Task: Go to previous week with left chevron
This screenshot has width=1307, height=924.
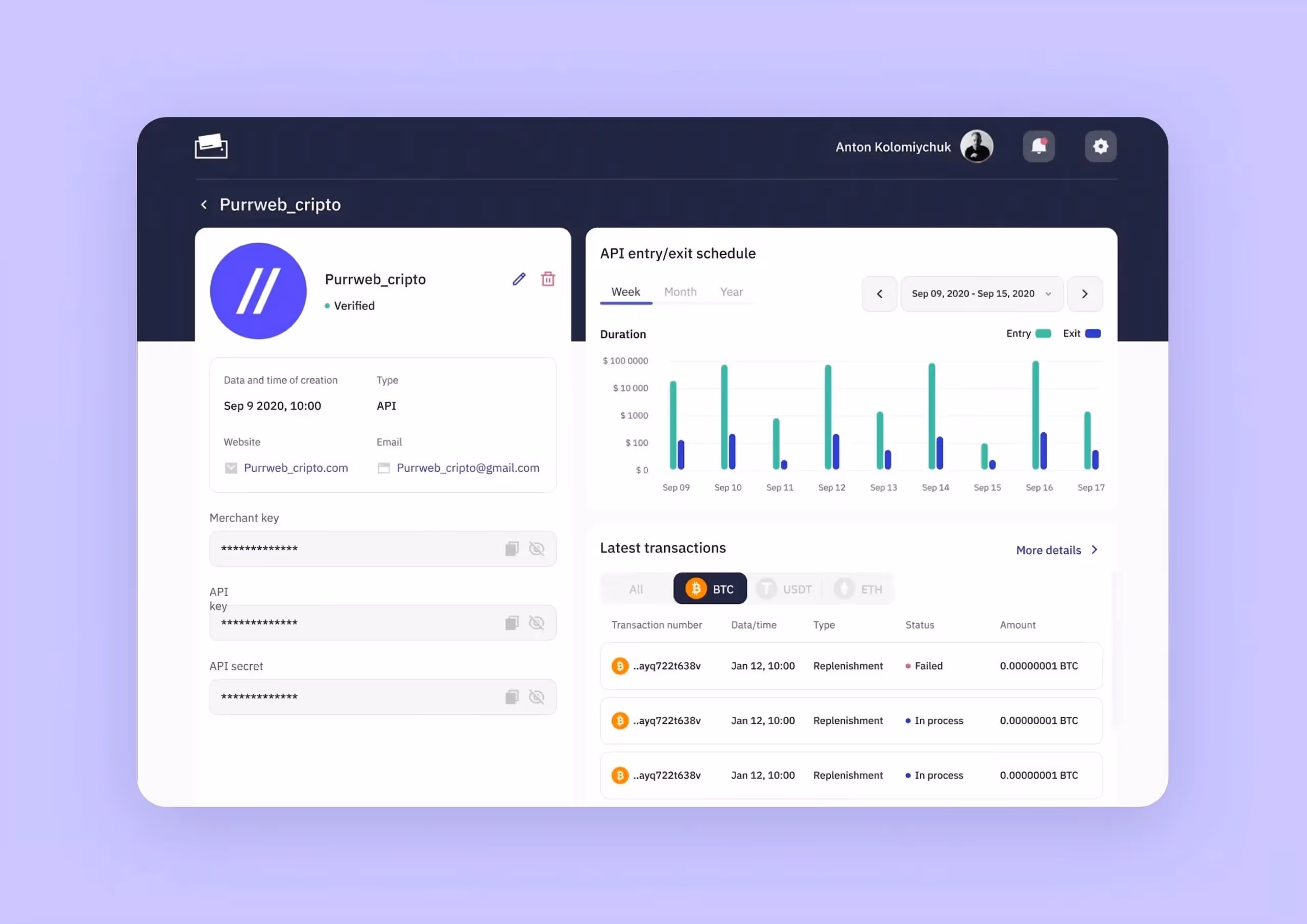Action: 879,294
